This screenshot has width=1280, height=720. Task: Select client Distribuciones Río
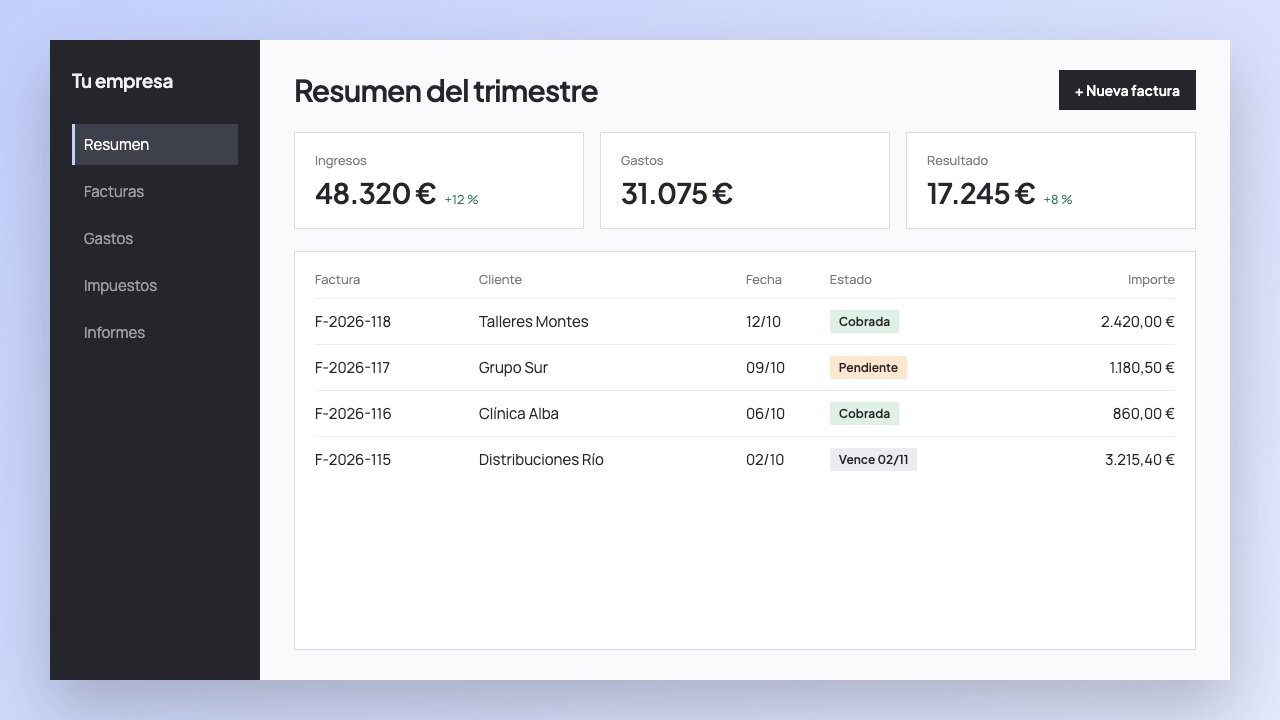[x=541, y=459]
